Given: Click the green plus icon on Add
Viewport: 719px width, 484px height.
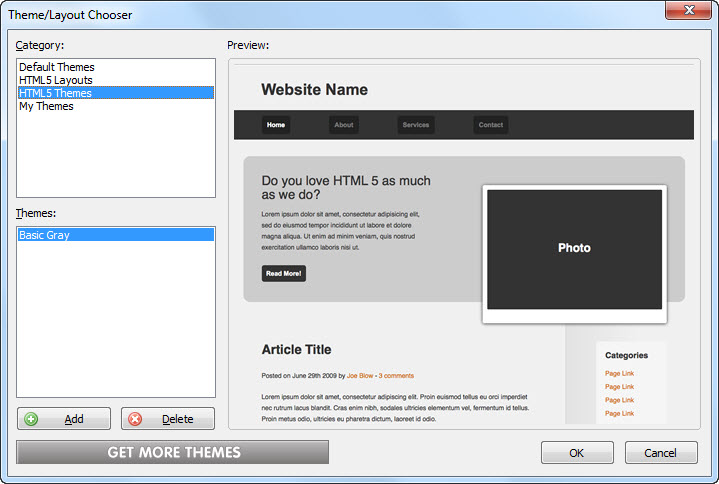Looking at the screenshot, I should click(x=31, y=419).
